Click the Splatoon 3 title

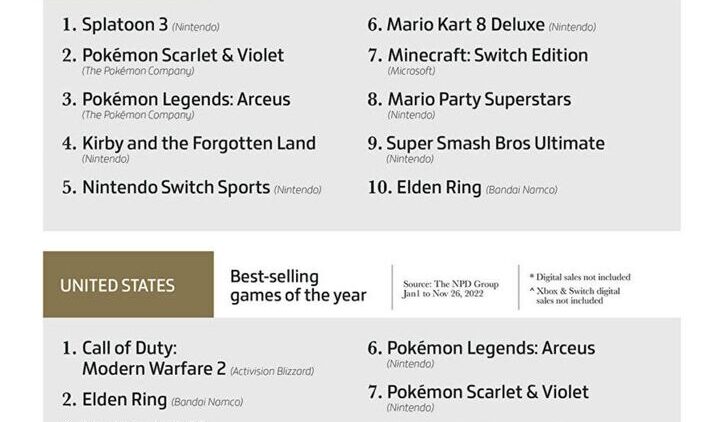(x=125, y=24)
